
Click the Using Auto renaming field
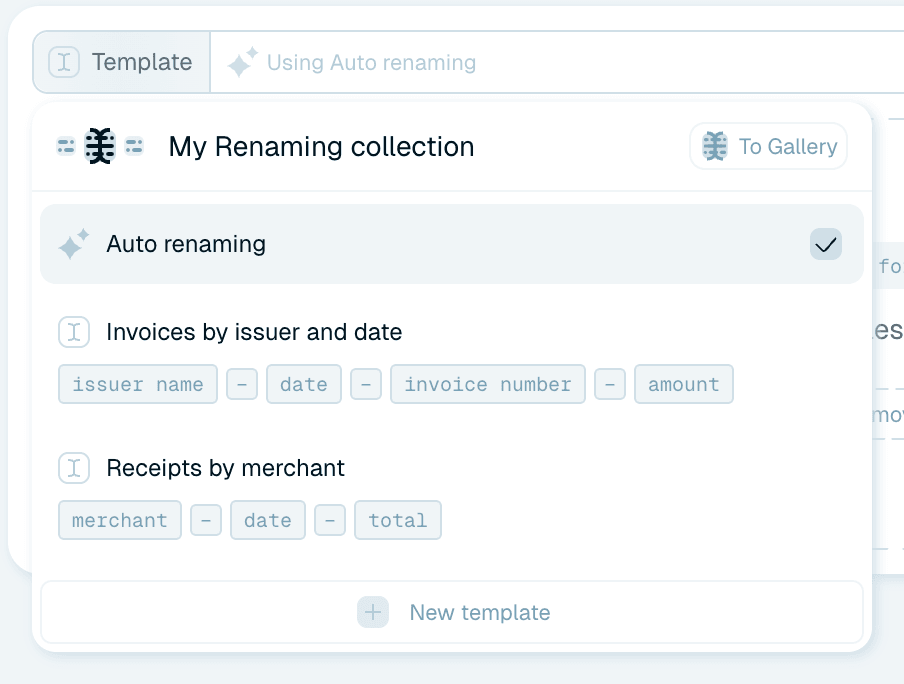click(x=557, y=62)
